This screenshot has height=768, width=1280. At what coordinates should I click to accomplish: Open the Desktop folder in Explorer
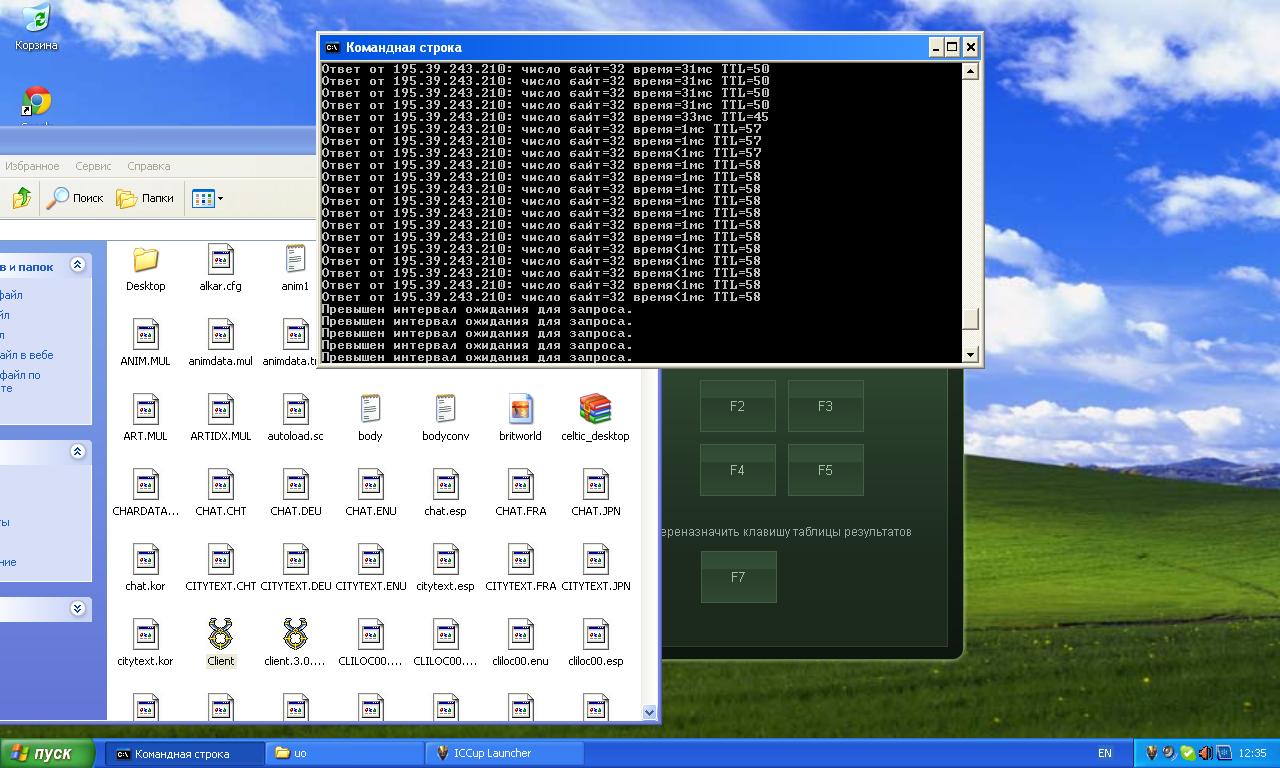pyautogui.click(x=146, y=261)
